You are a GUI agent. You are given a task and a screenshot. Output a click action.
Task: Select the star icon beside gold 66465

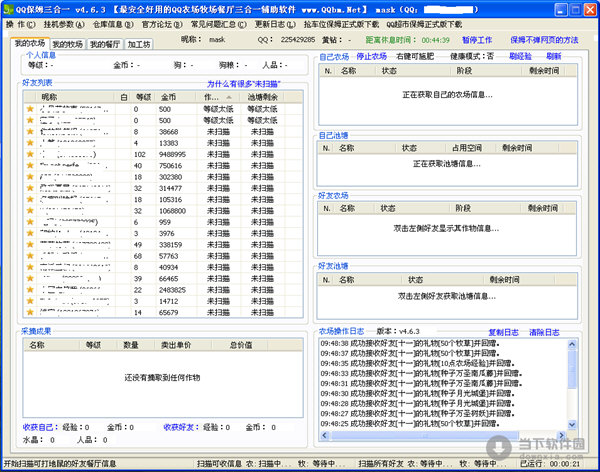[30, 278]
